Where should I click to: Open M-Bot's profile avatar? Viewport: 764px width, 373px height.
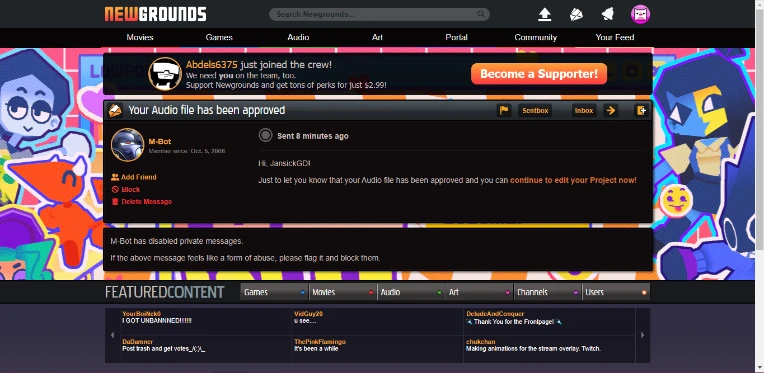click(127, 145)
